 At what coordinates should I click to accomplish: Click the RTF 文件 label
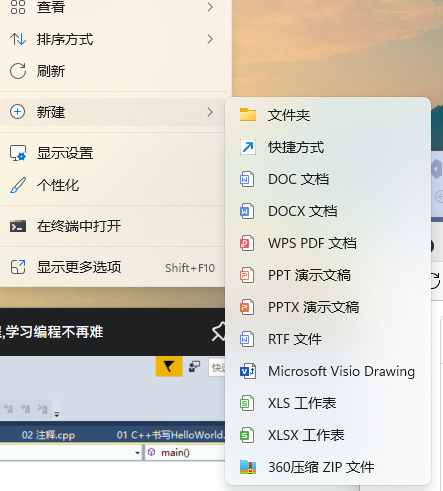[x=295, y=339]
